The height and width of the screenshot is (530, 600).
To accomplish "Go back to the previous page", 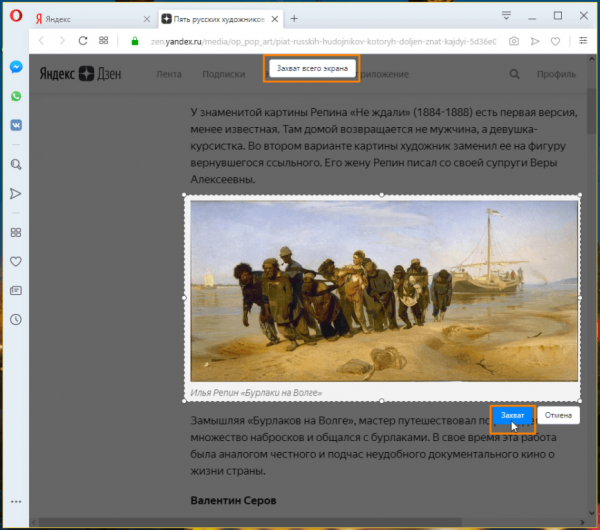I will tap(42, 41).
